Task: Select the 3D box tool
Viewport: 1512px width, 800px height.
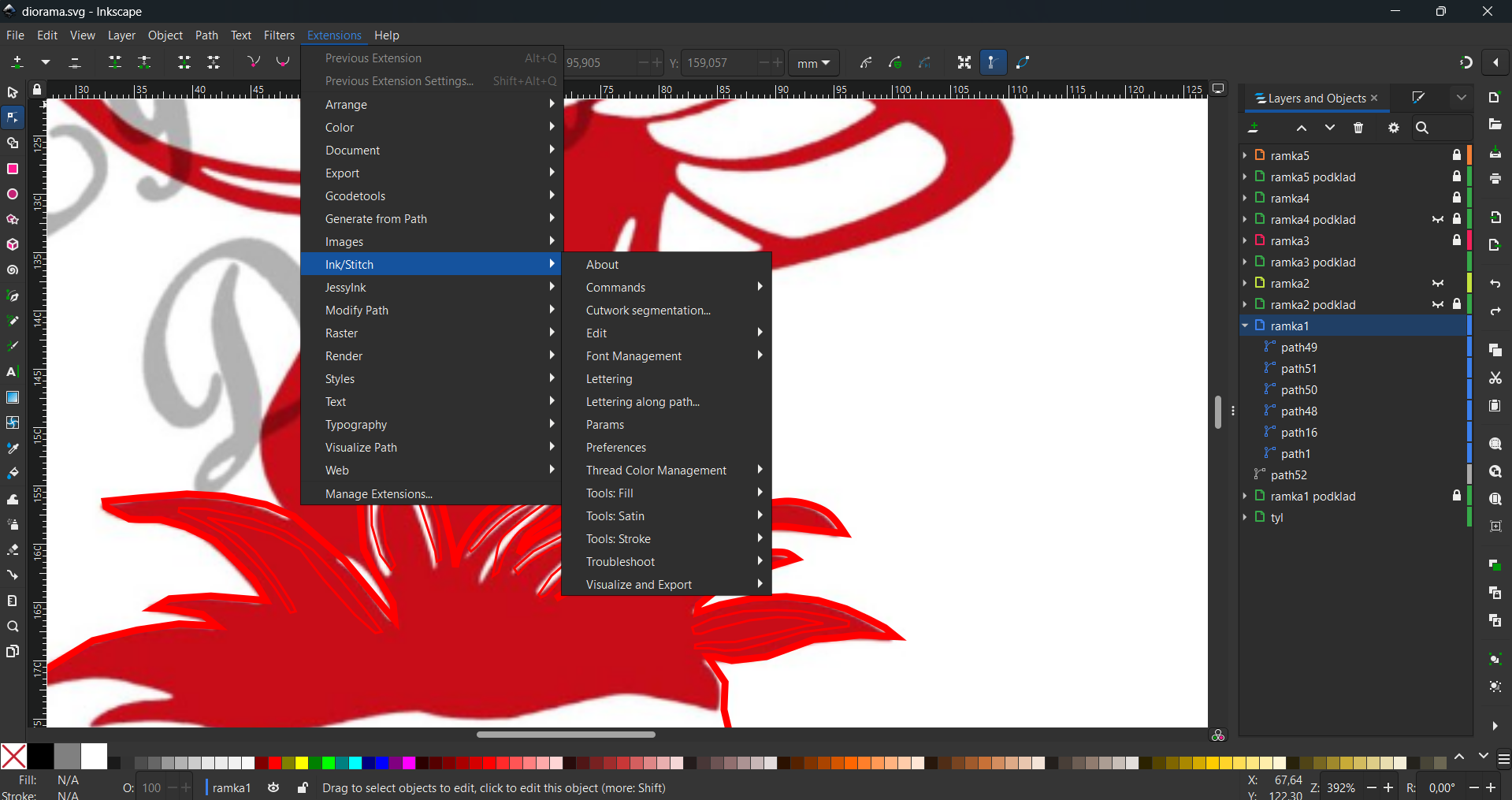Action: [x=13, y=244]
